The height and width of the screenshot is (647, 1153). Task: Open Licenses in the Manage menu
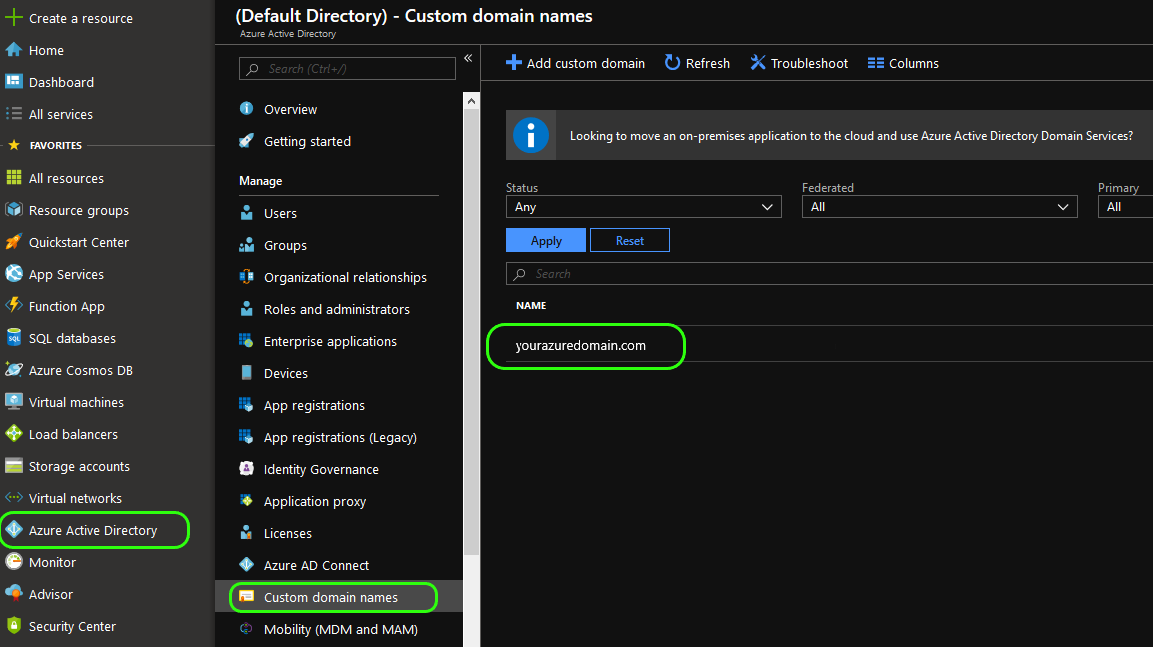click(288, 533)
